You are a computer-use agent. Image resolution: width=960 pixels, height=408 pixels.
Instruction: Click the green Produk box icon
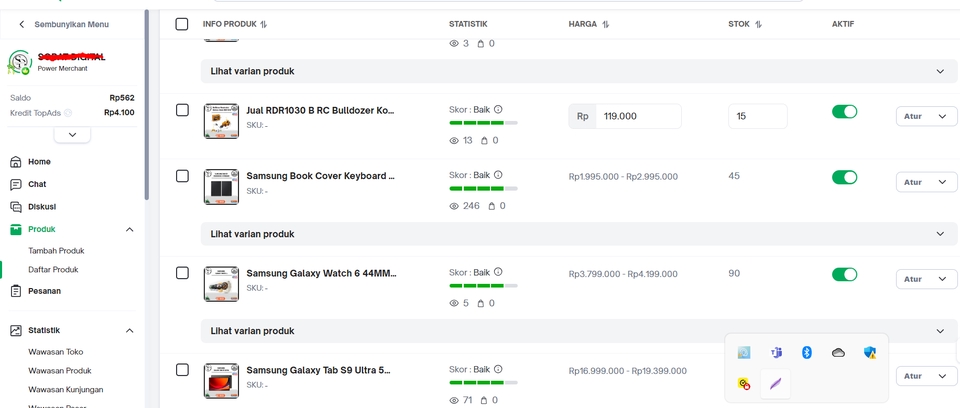[16, 230]
